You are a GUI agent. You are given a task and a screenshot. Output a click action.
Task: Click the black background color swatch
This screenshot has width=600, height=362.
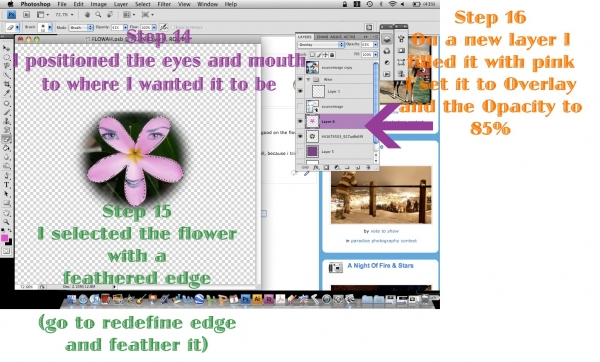(x=9, y=242)
